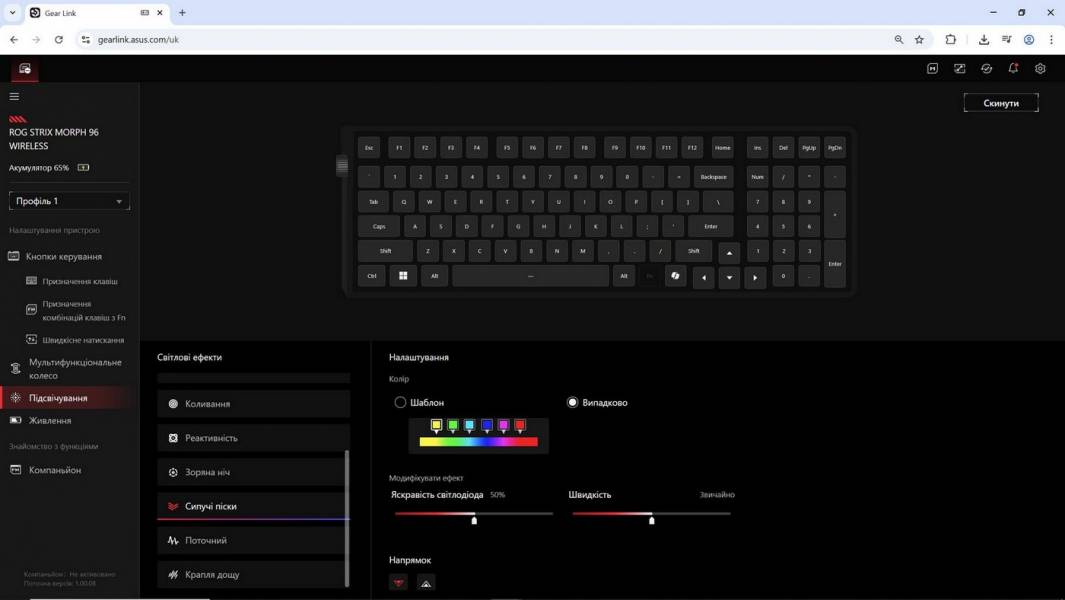The height and width of the screenshot is (600, 1065).
Task: Reload the Gear Link page
Action: tap(59, 39)
